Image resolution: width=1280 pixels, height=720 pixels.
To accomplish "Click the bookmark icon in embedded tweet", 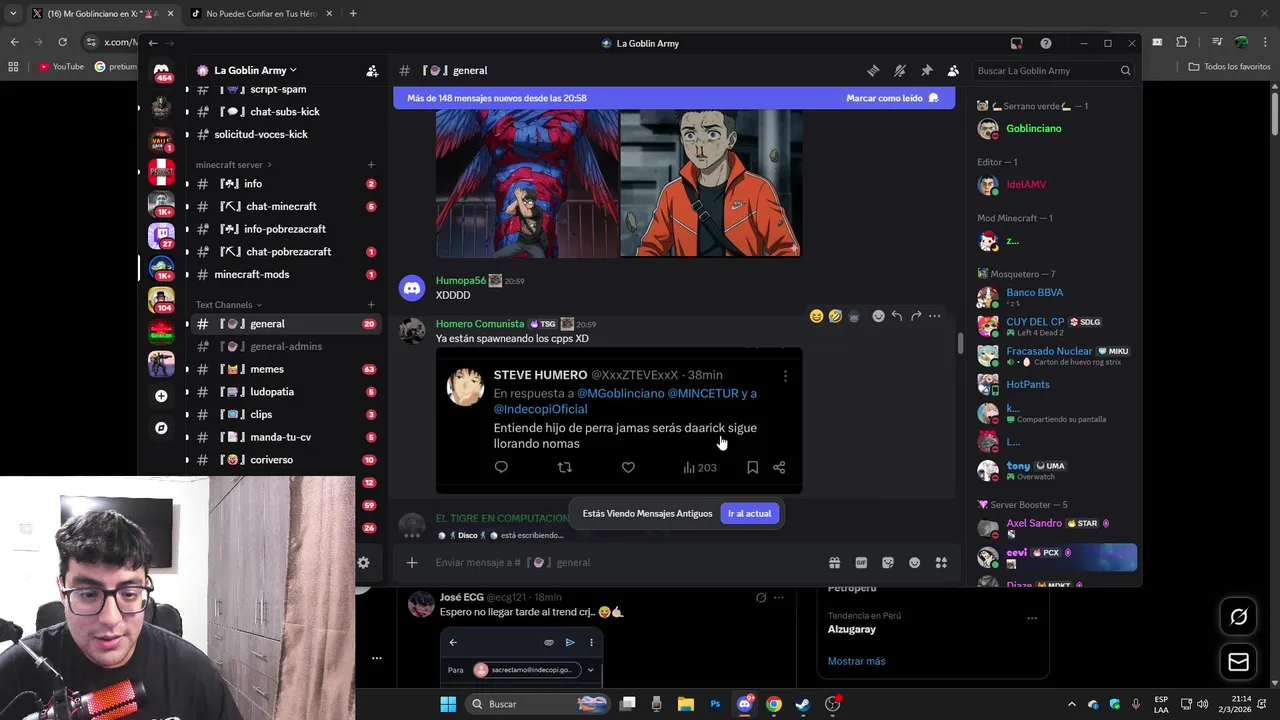I will point(752,467).
